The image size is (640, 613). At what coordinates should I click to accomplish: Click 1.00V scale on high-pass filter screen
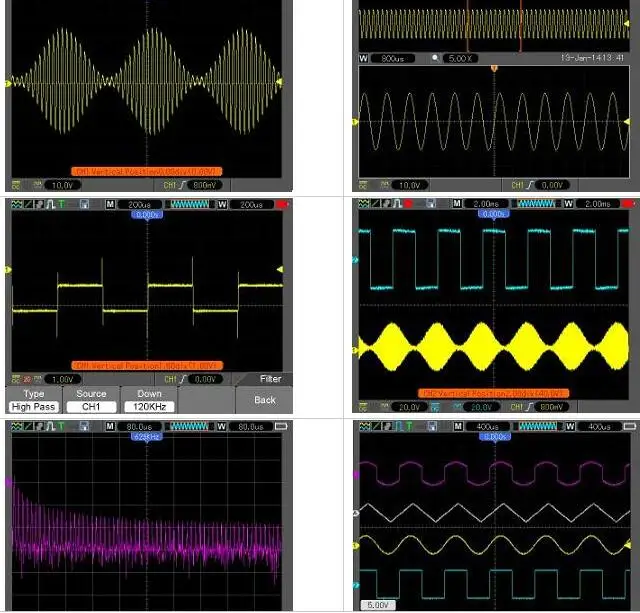(62, 379)
